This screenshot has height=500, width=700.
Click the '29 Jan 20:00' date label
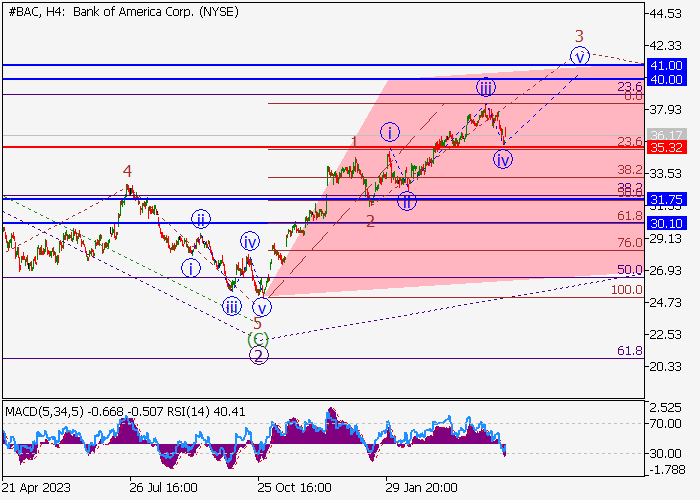click(421, 487)
